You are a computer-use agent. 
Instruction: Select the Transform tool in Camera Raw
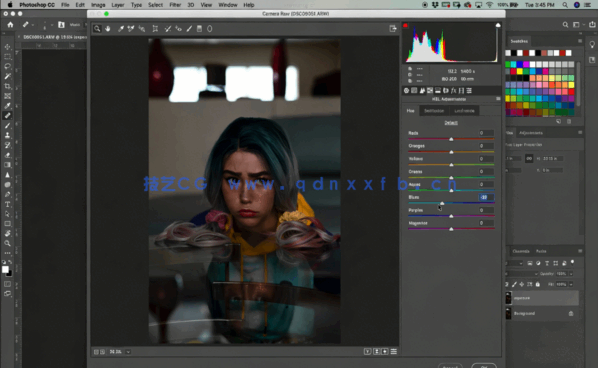coord(155,29)
